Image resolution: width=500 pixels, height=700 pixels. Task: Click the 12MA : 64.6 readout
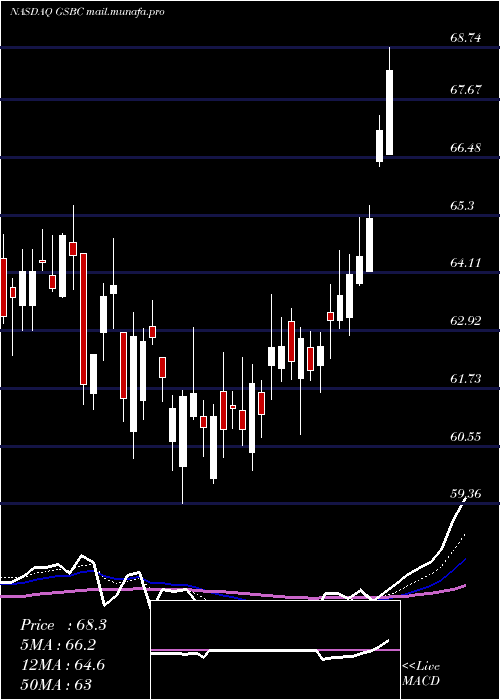click(63, 664)
